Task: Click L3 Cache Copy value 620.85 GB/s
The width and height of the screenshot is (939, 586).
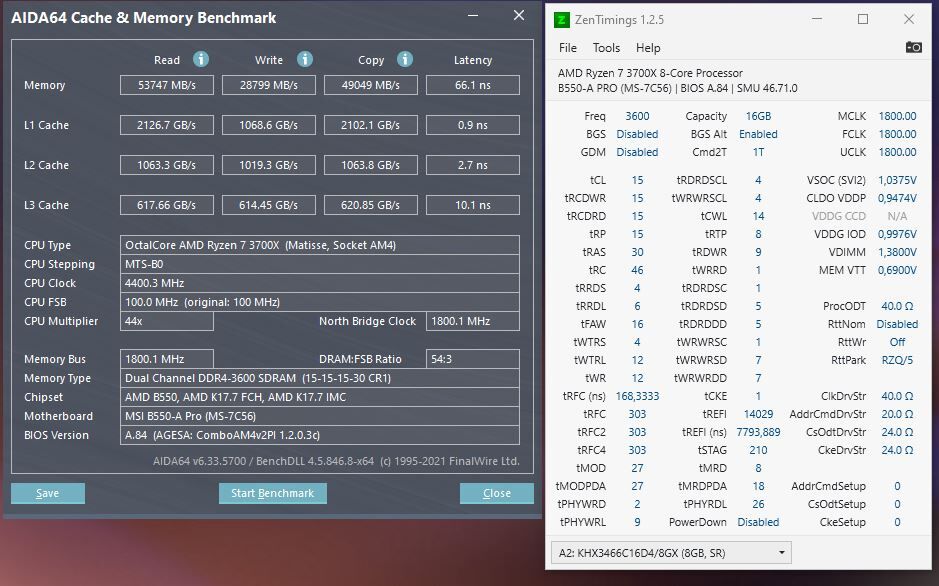Action: click(x=371, y=205)
